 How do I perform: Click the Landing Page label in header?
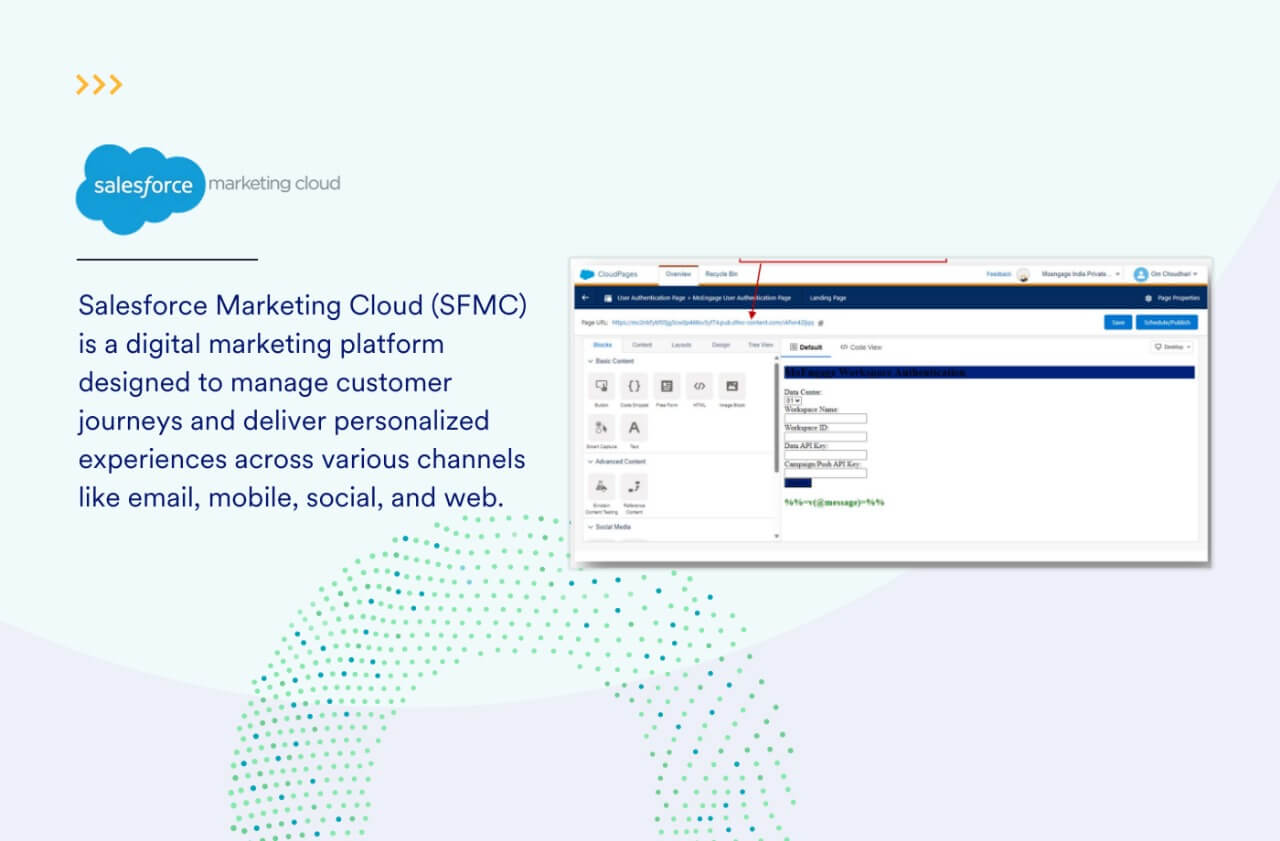[828, 298]
